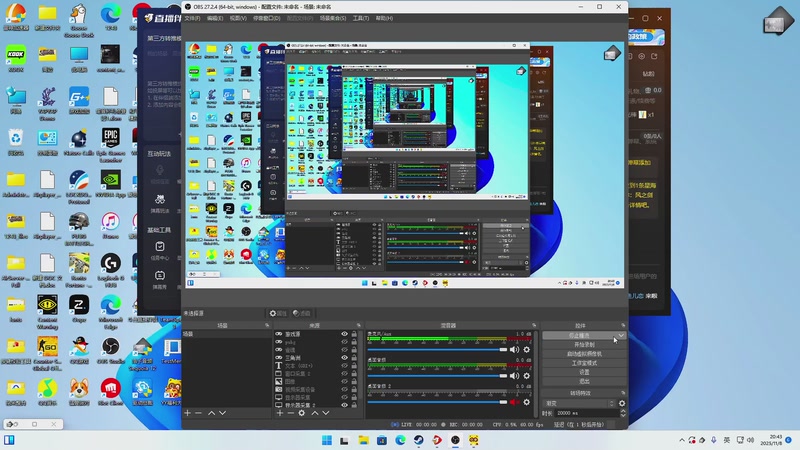
Task: Move the scene down with the arrow icon
Action: [x=222, y=413]
